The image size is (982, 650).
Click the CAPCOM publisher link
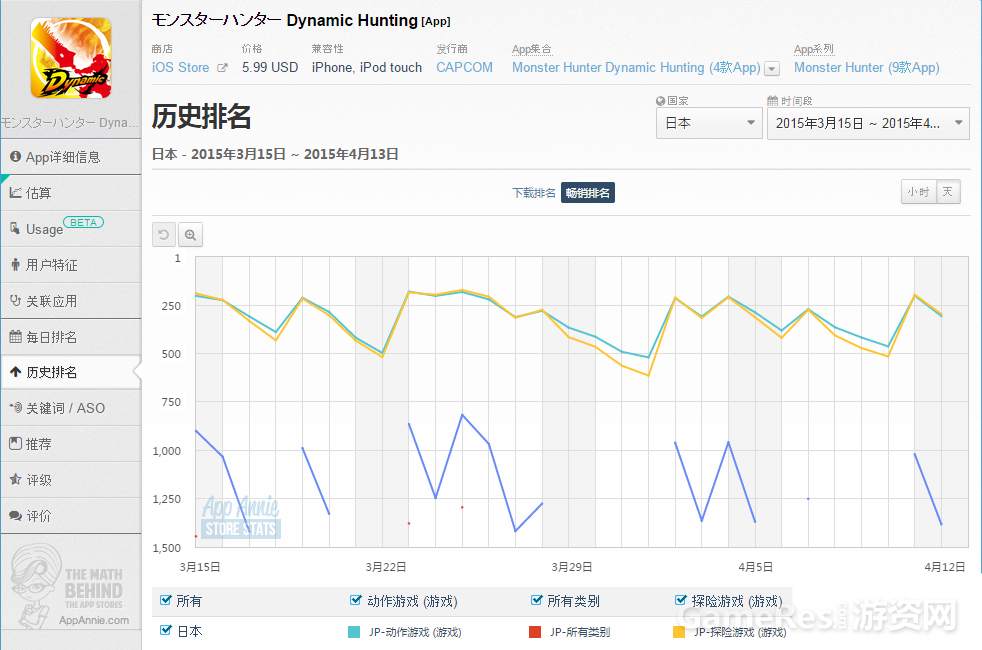click(x=464, y=68)
